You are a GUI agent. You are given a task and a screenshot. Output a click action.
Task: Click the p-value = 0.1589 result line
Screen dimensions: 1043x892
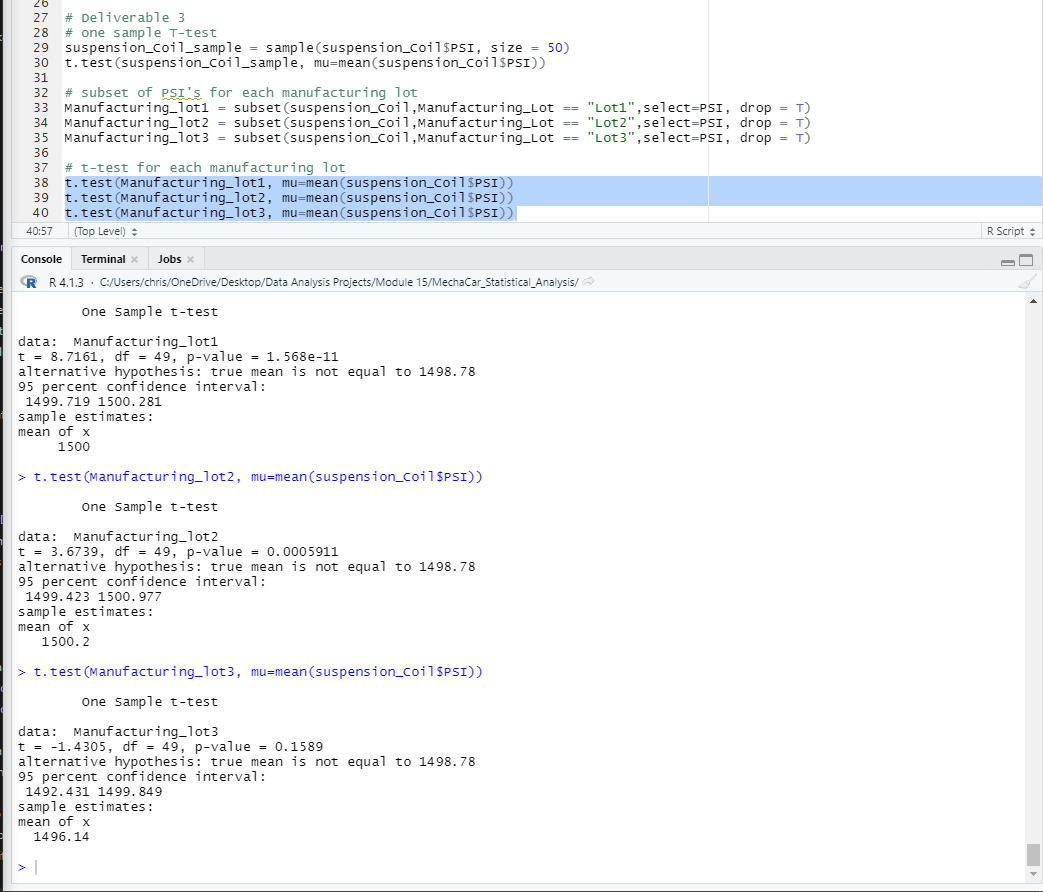(170, 746)
